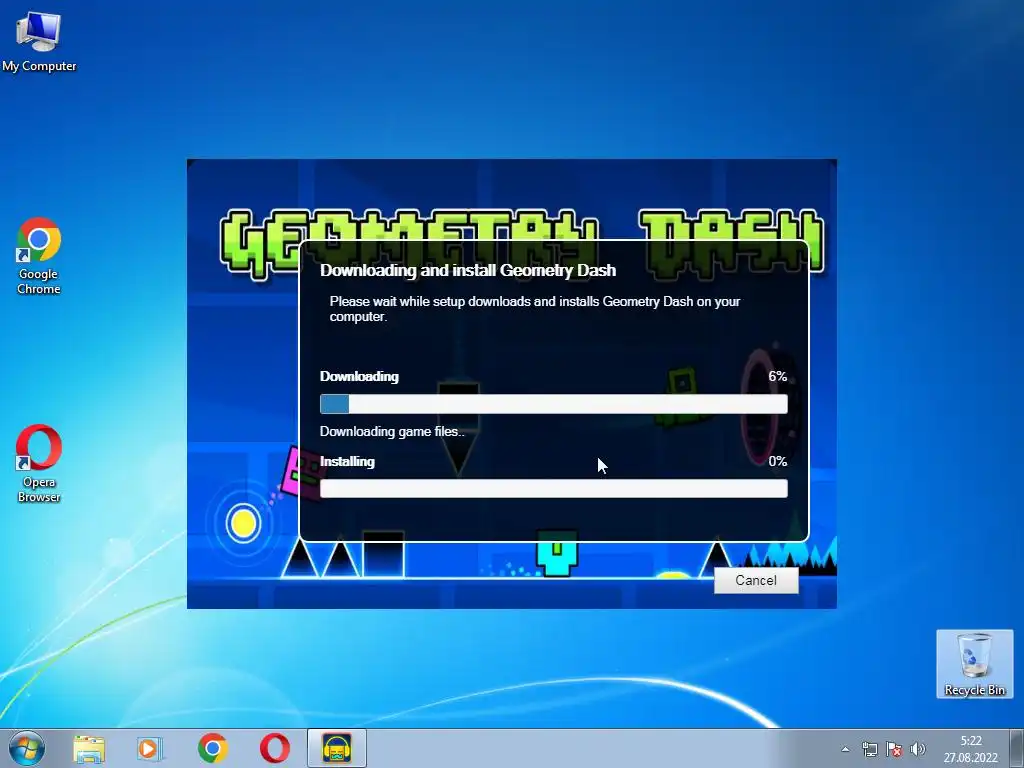The width and height of the screenshot is (1024, 768).
Task: Click the 'Please wait while setup' message
Action: coord(535,309)
